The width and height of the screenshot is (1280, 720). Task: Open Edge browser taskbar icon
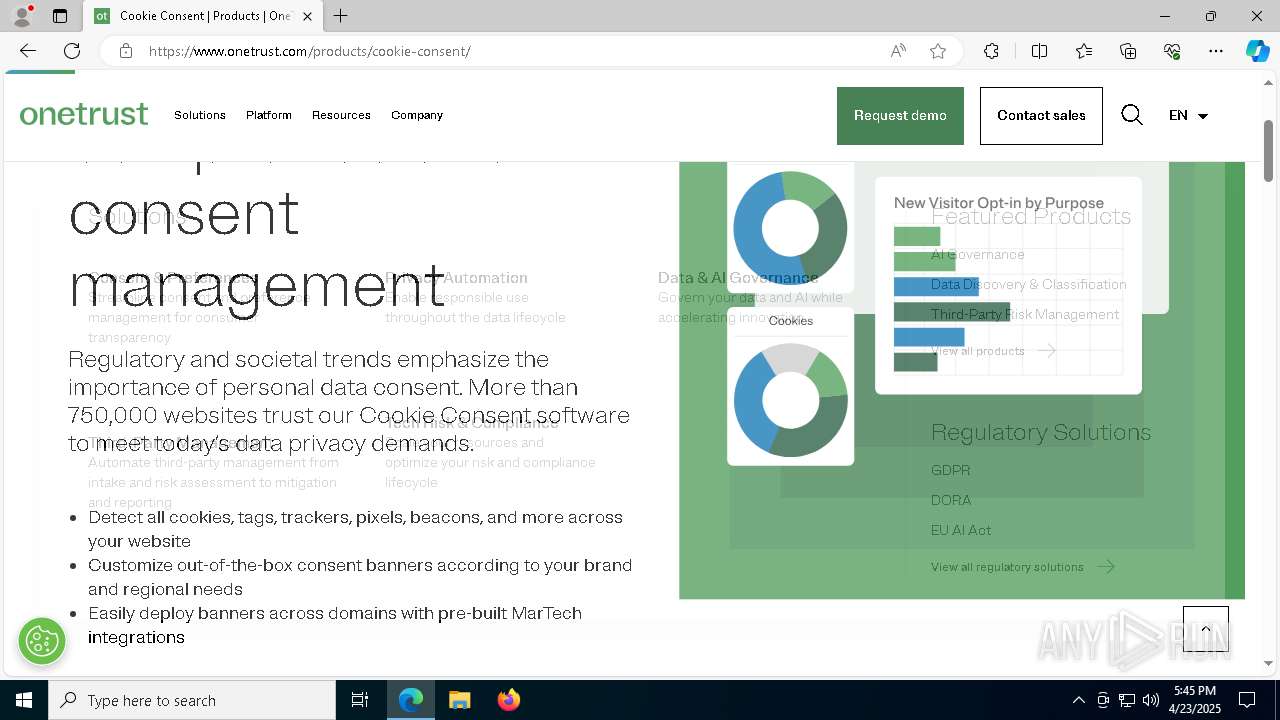point(411,700)
